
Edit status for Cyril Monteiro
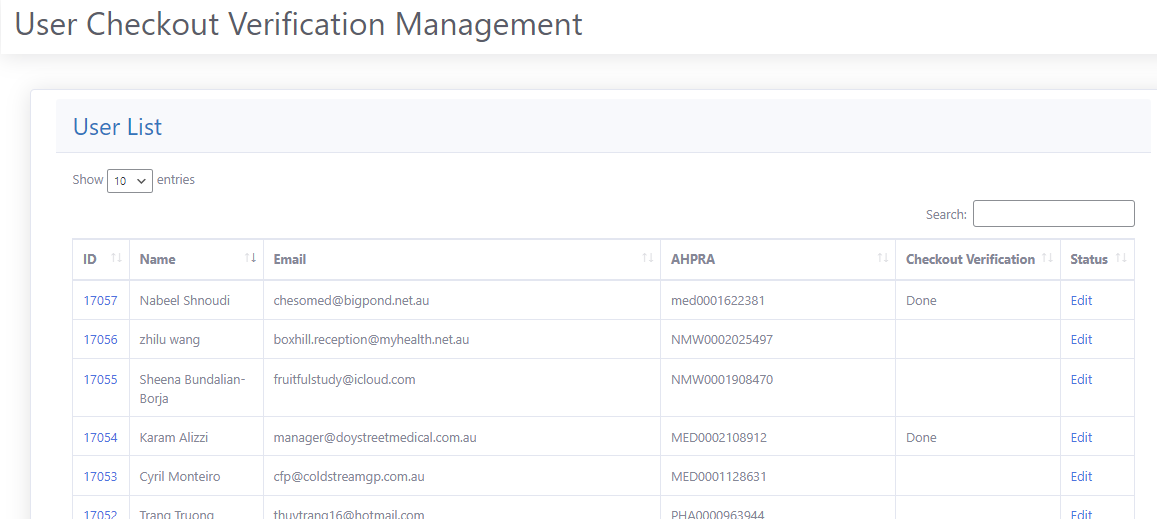pyautogui.click(x=1081, y=476)
